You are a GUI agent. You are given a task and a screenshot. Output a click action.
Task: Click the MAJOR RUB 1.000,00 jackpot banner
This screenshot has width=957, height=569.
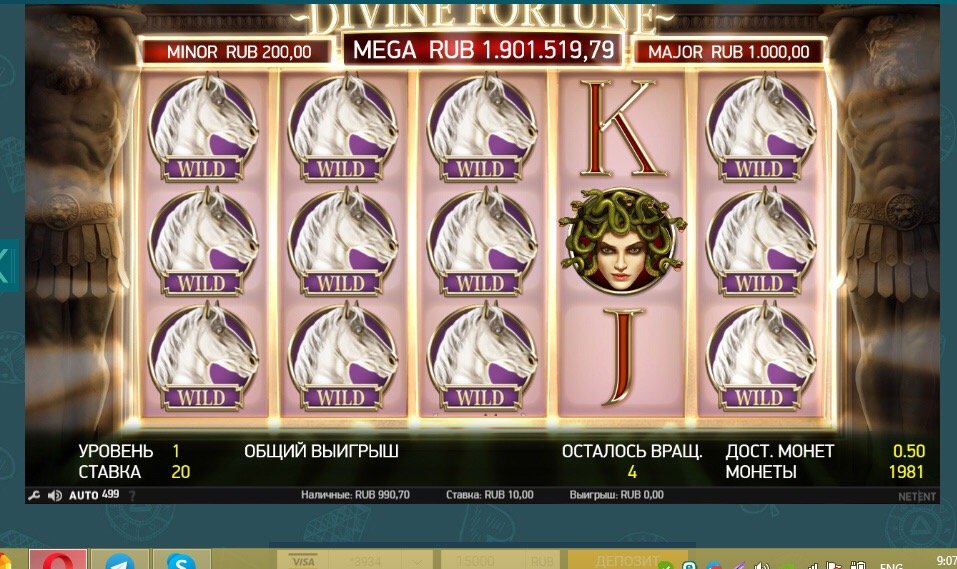point(728,52)
